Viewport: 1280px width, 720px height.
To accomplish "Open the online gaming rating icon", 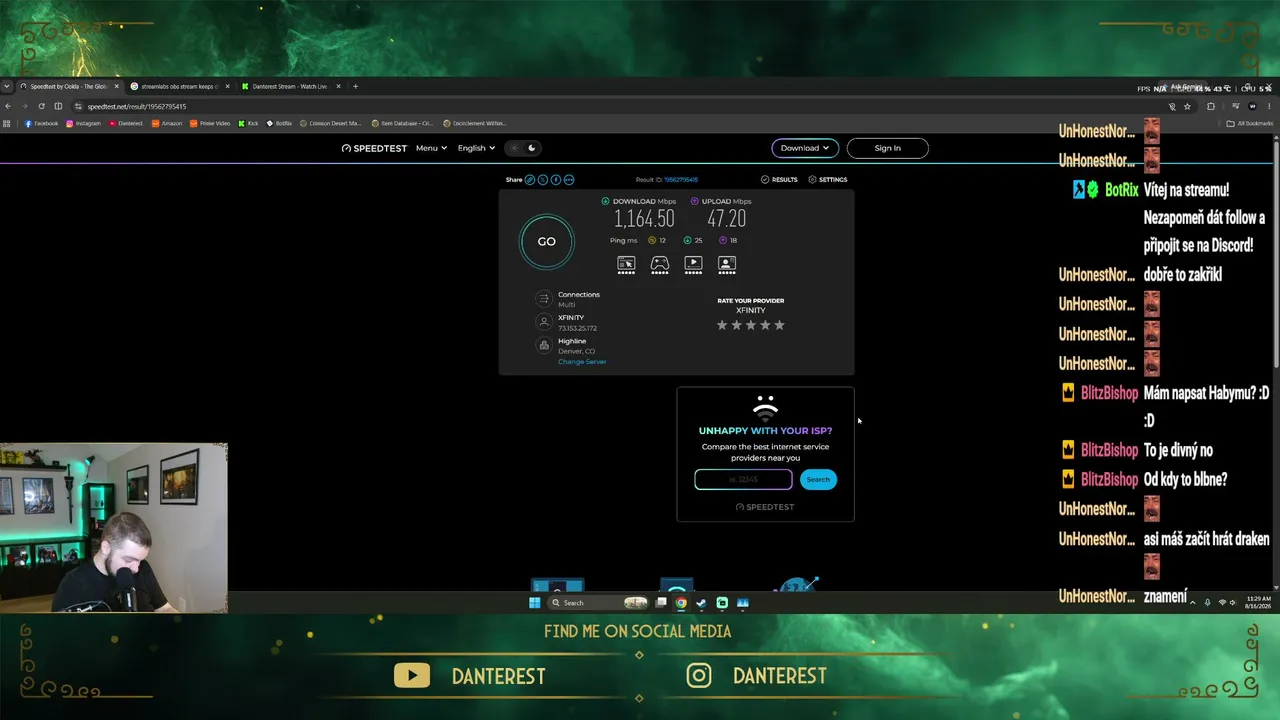I will 660,264.
